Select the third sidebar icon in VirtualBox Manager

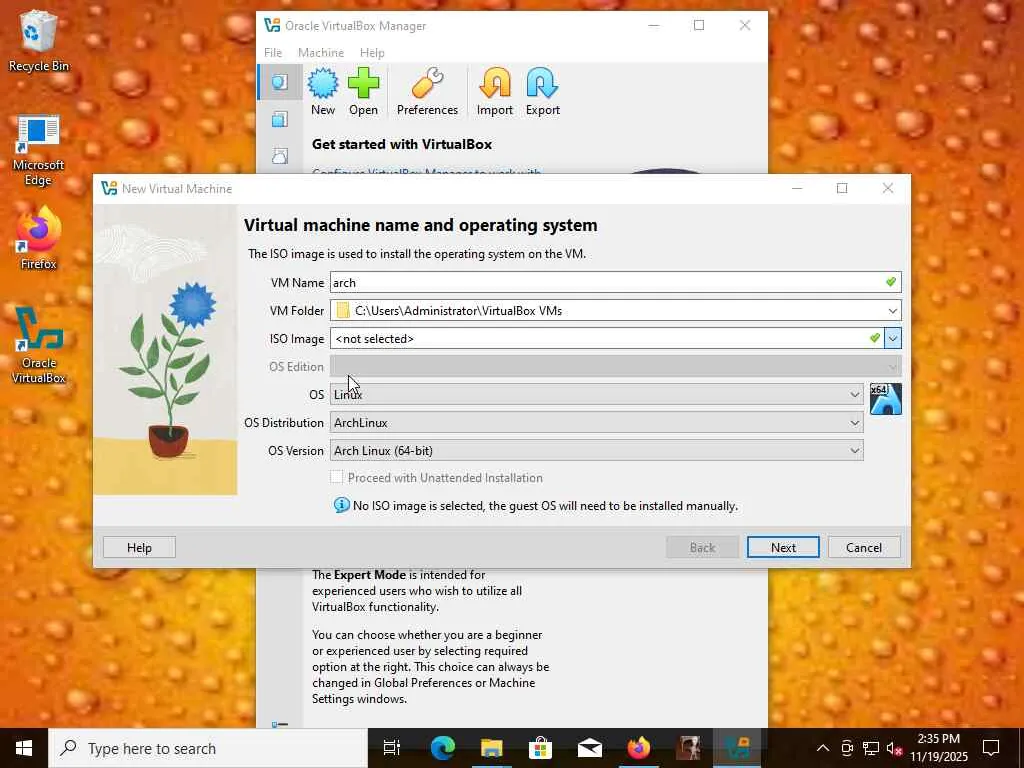[280, 155]
